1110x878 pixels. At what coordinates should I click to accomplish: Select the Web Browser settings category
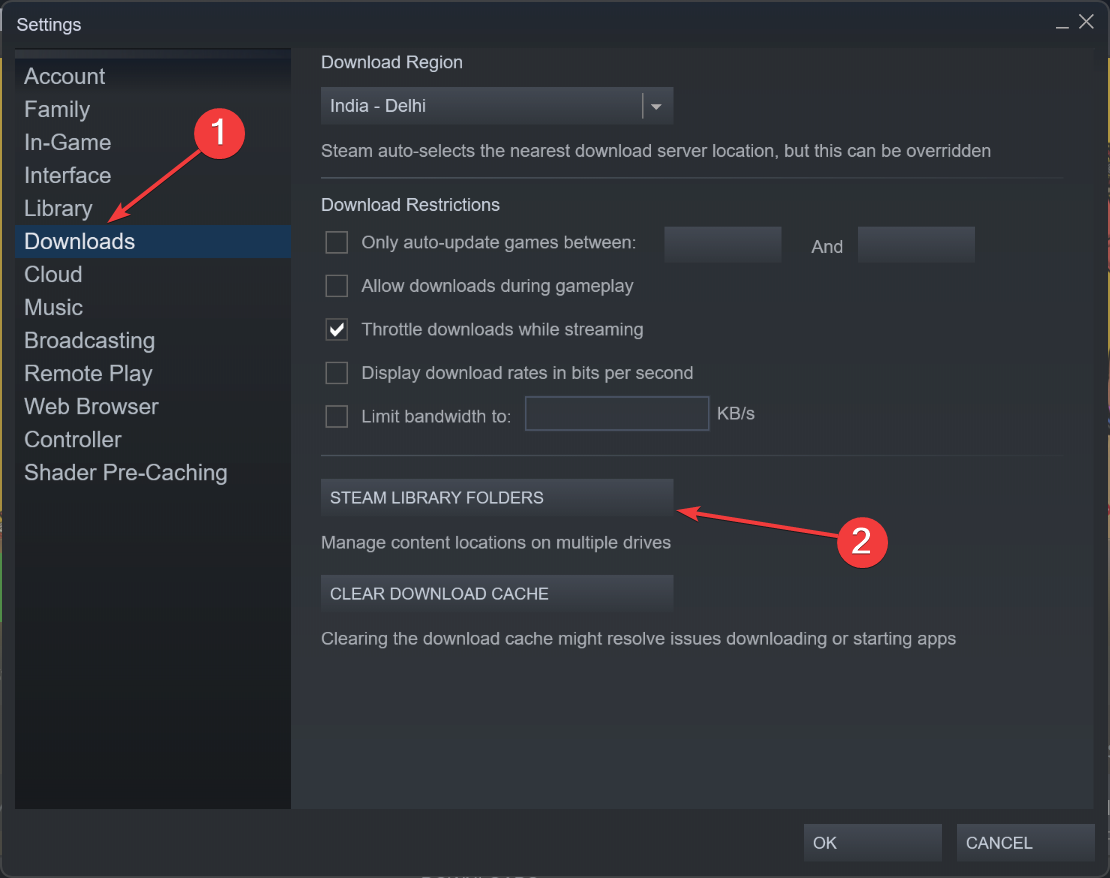91,406
